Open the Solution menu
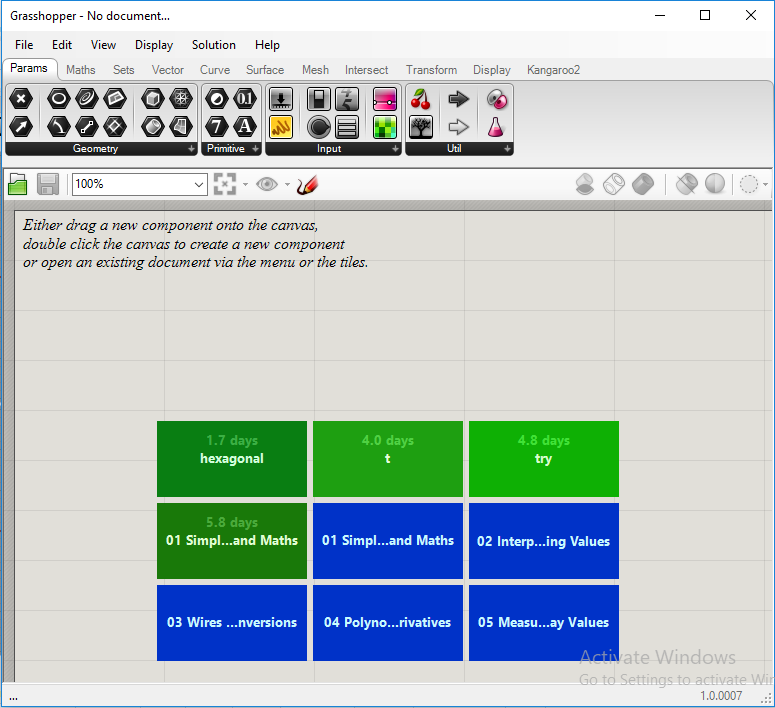This screenshot has height=708, width=775. point(214,45)
